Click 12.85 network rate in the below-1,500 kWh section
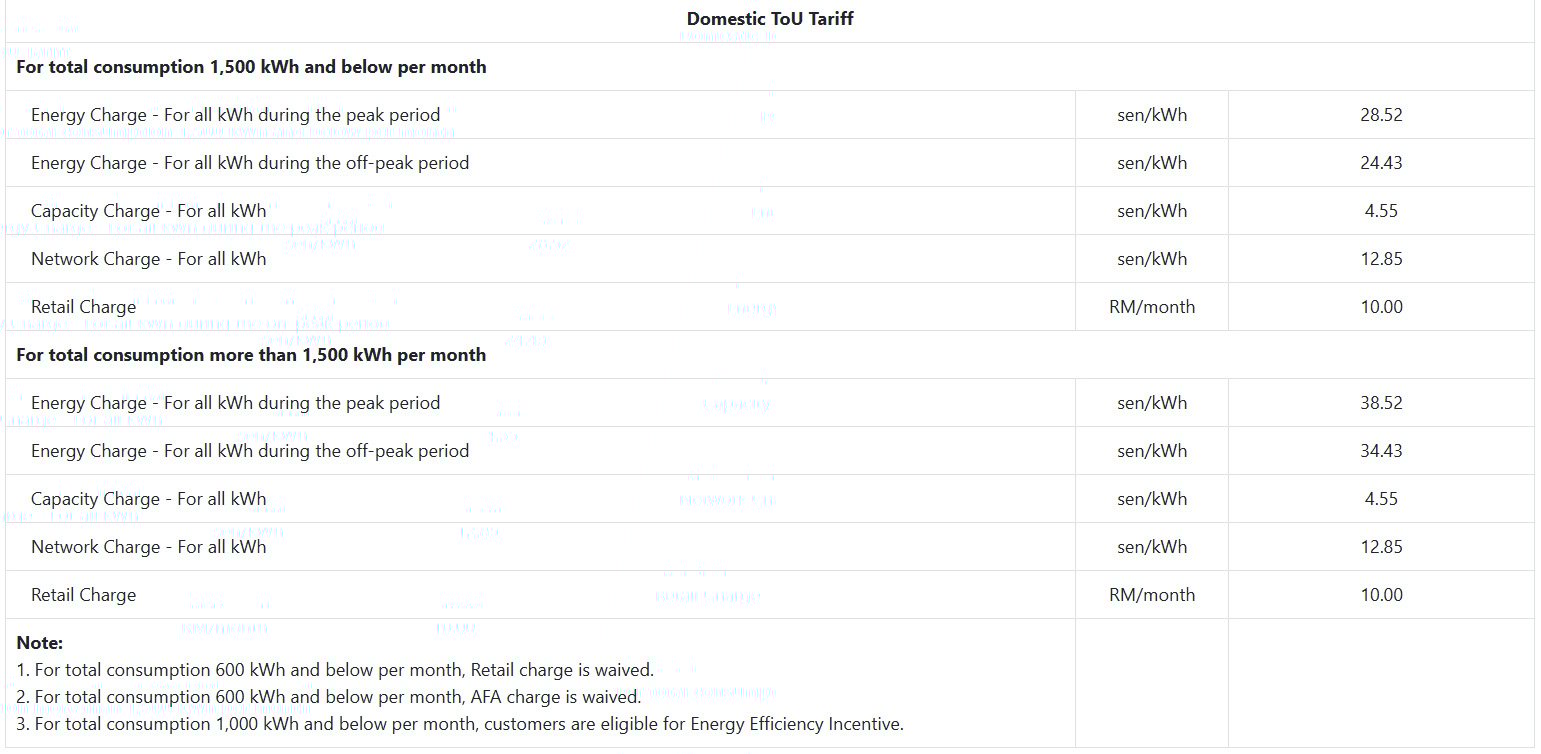The width and height of the screenshot is (1541, 754). [x=1380, y=259]
